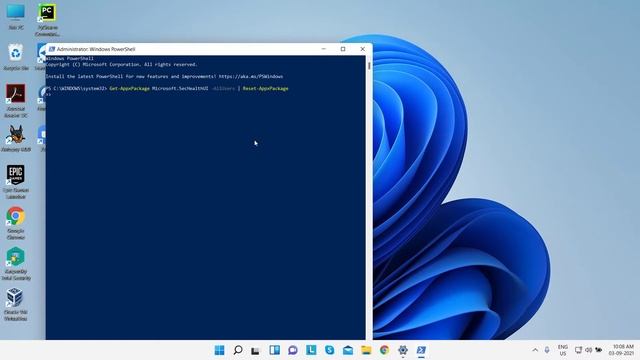Show hidden system tray icons chevron
Viewport: 640px width, 360px height.
[x=535, y=350]
